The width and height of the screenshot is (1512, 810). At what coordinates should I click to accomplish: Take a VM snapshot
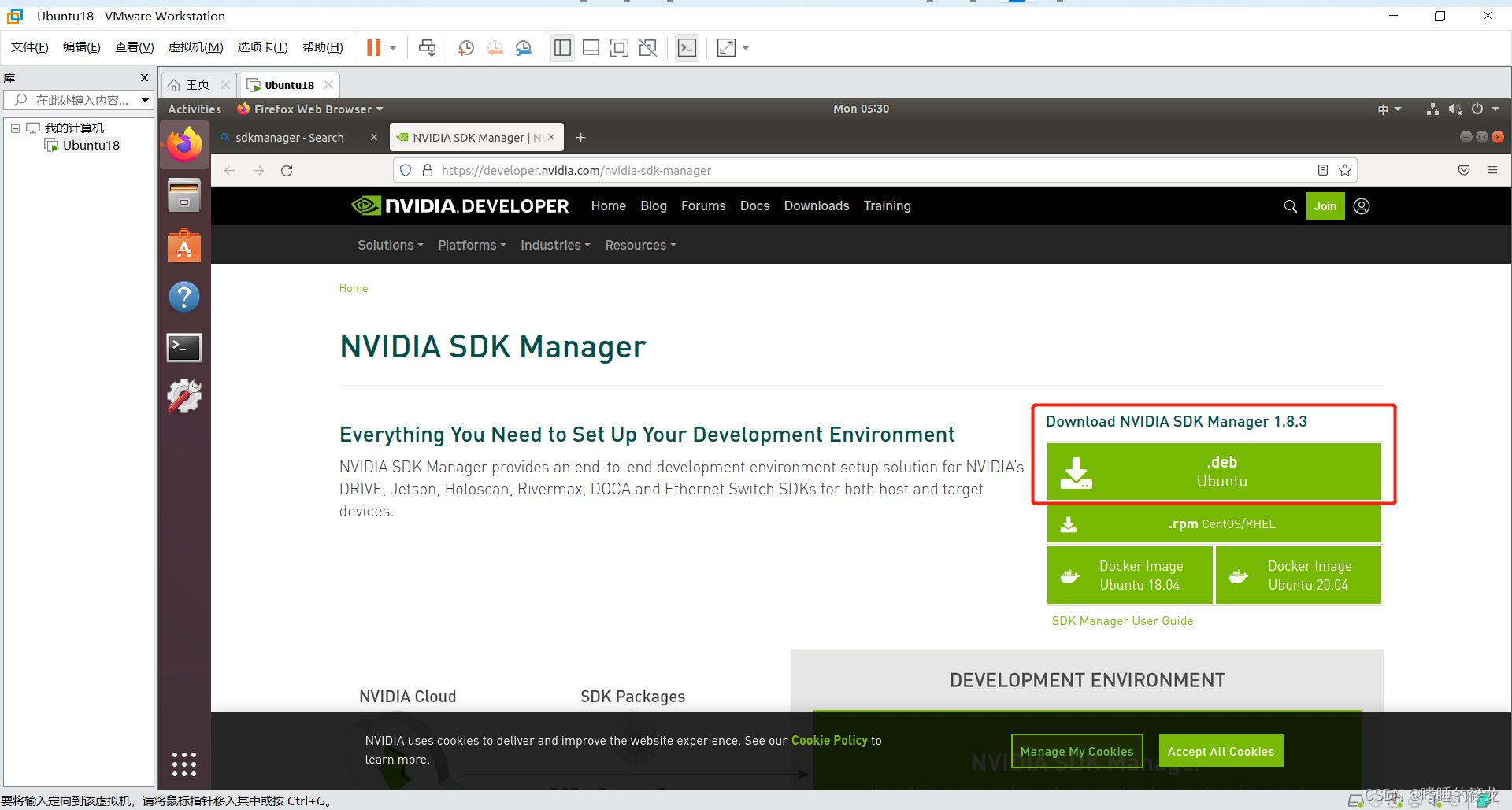[466, 48]
